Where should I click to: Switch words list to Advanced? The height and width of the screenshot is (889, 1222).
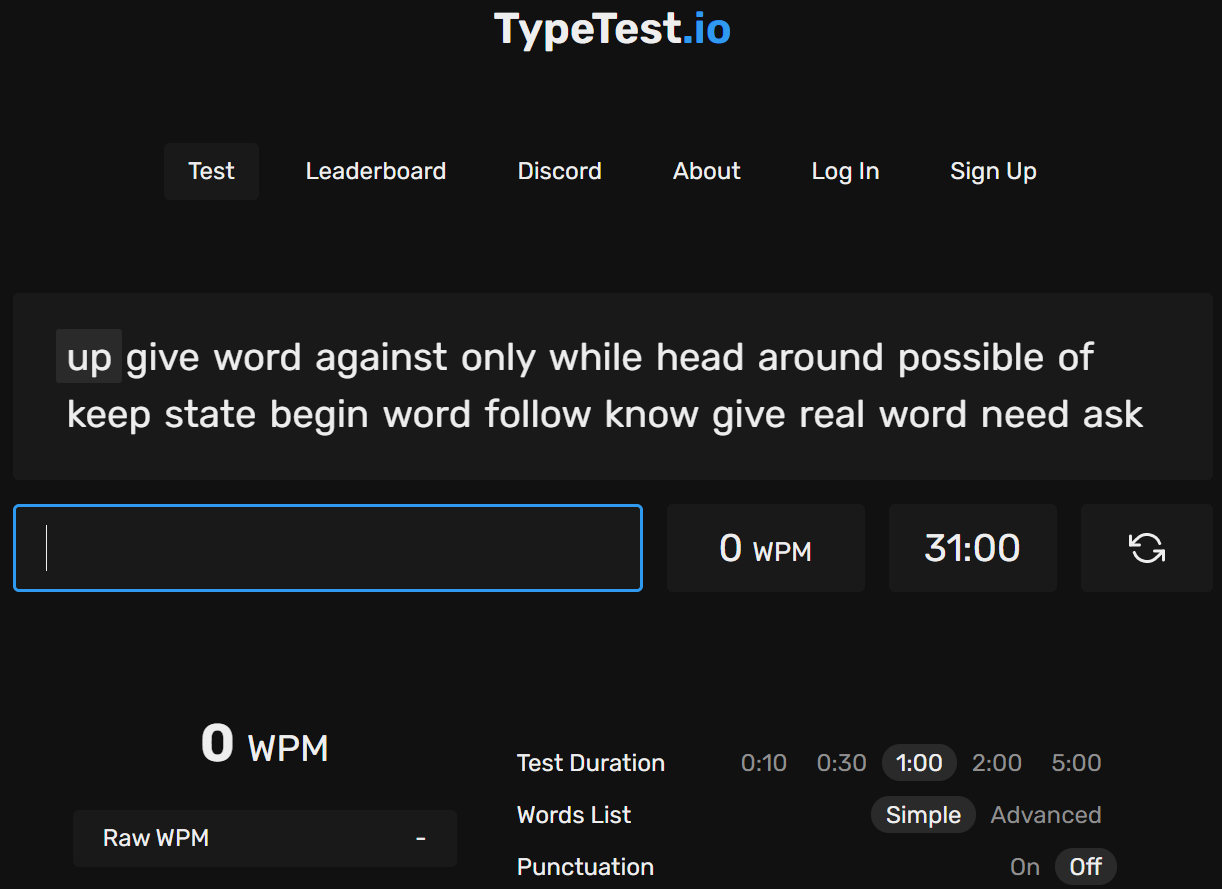1045,815
